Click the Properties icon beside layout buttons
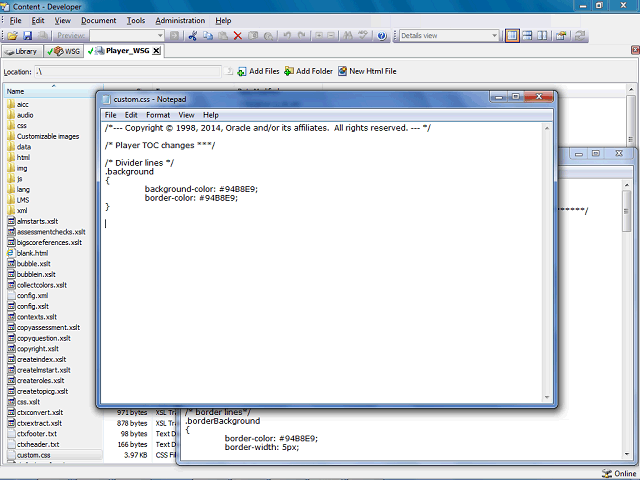The image size is (640, 480). click(561, 36)
